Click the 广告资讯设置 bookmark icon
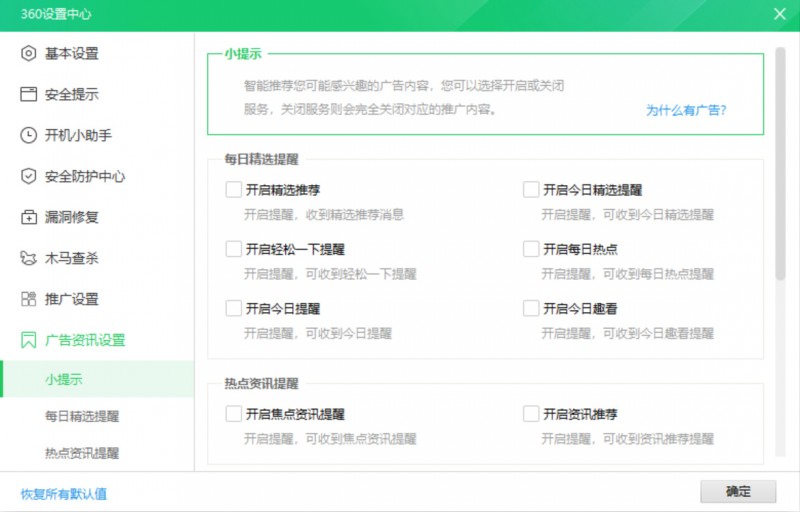The height and width of the screenshot is (512, 800). (x=29, y=340)
